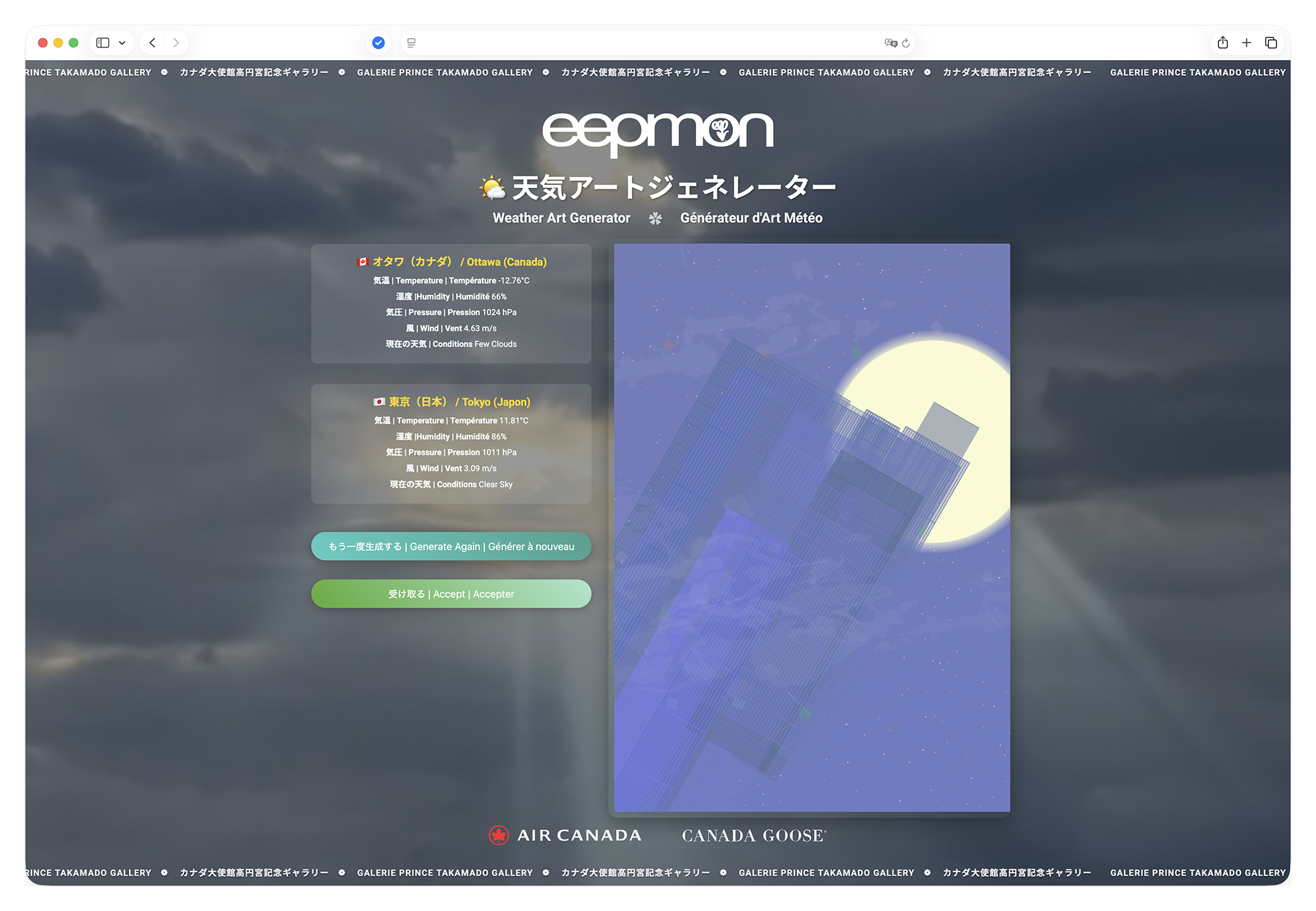Click the Safari address bar field

coord(642,43)
